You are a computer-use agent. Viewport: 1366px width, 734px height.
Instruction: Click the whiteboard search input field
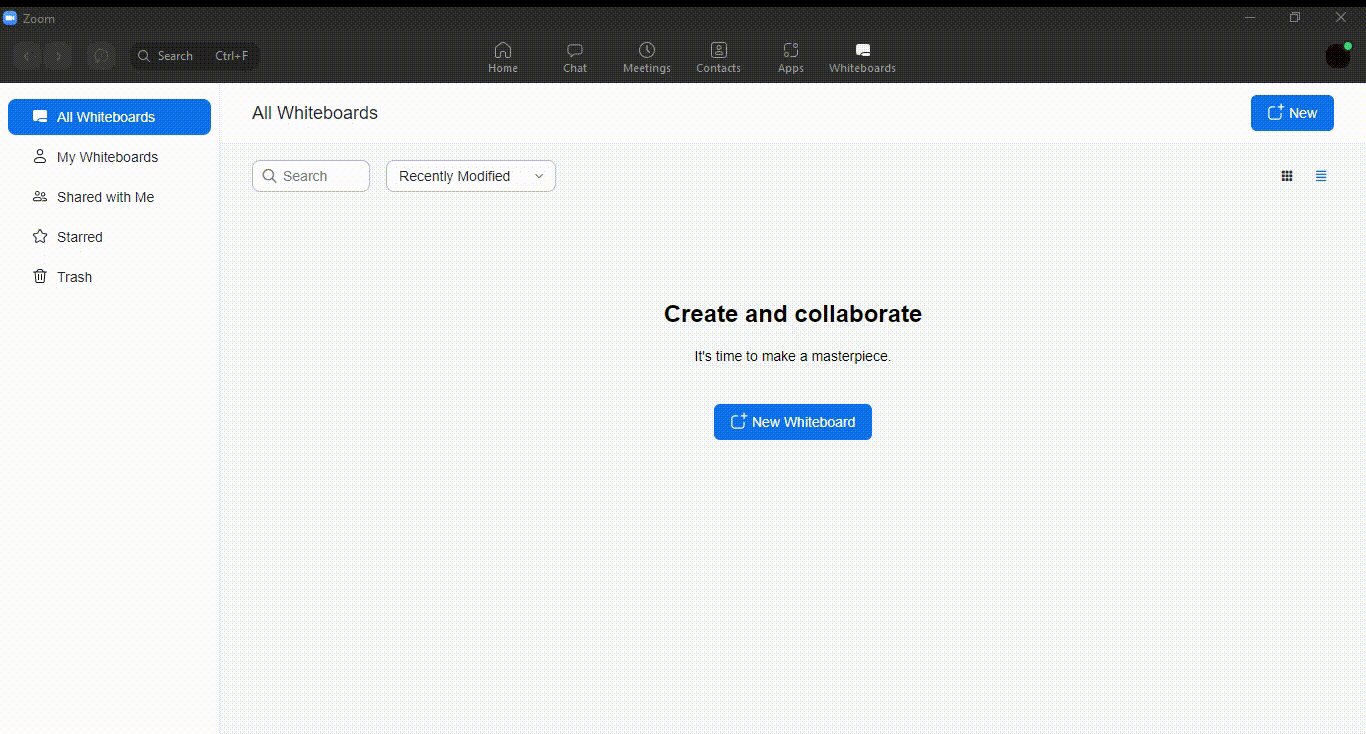click(x=311, y=176)
